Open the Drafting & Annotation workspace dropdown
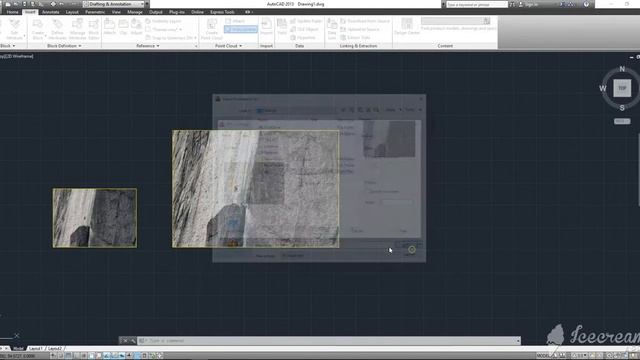640x360 pixels. point(114,4)
